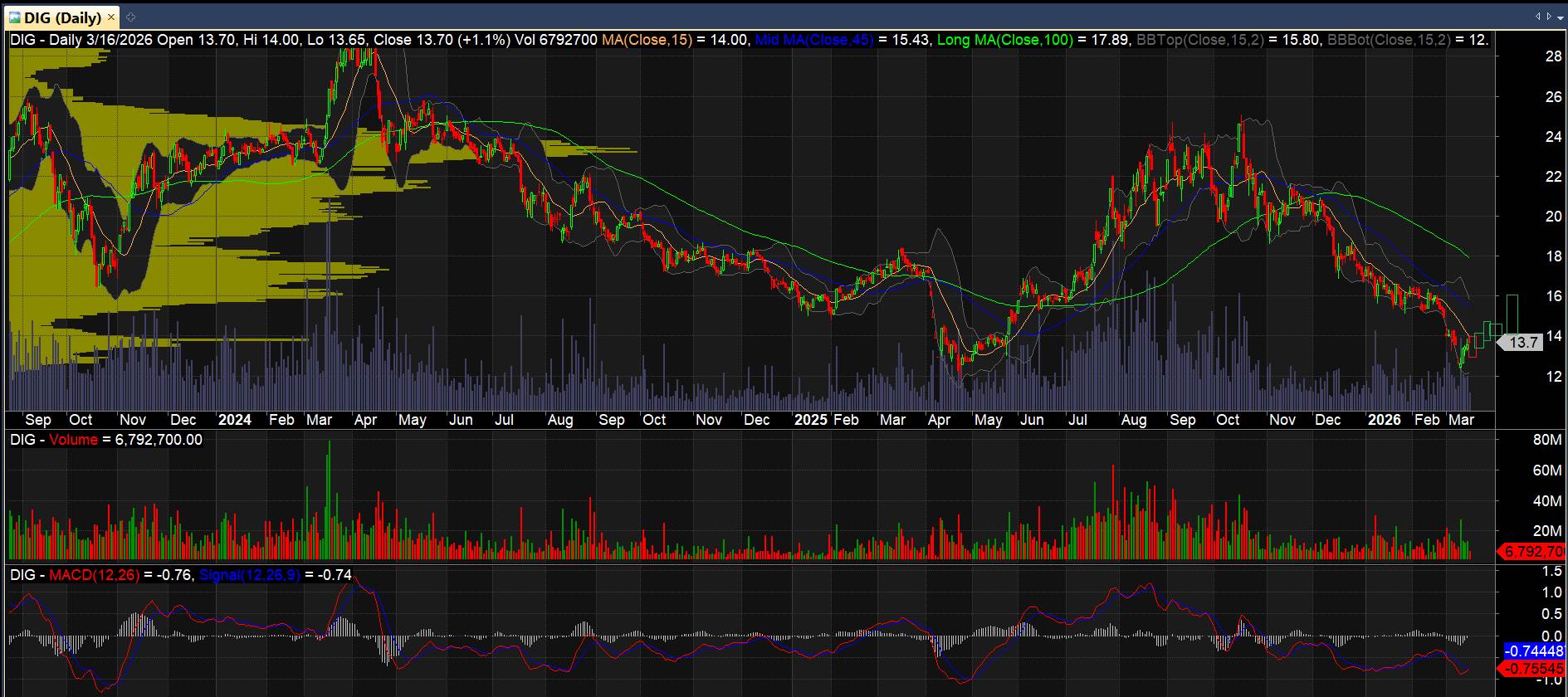Select the DIG (Daily) tab
The image size is (1568, 697).
coord(62,17)
